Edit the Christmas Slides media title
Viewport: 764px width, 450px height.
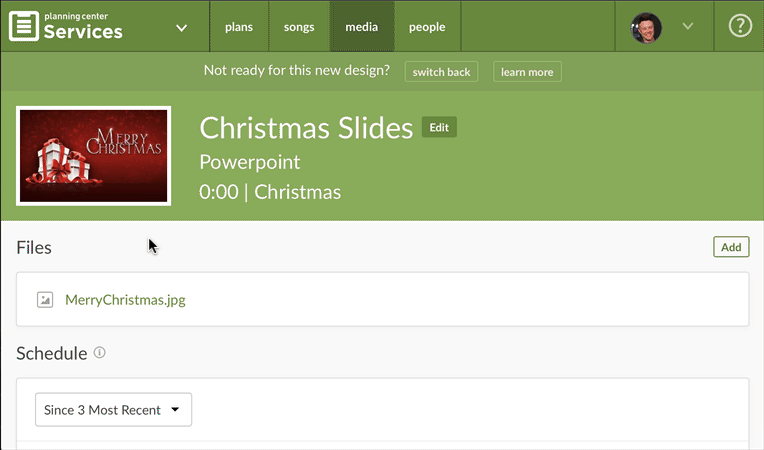(x=439, y=127)
